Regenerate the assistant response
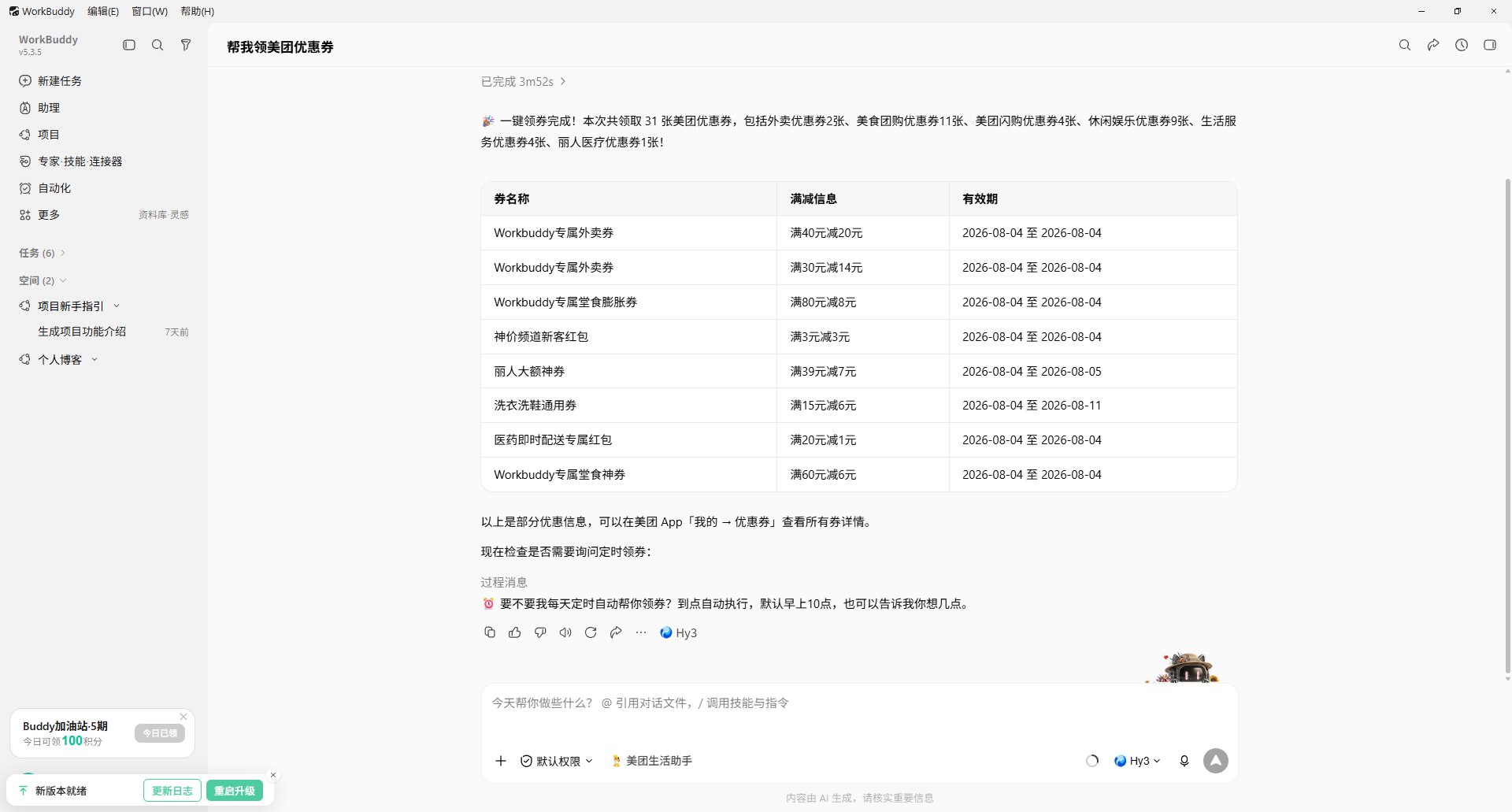Viewport: 1512px width, 812px height. pos(591,632)
